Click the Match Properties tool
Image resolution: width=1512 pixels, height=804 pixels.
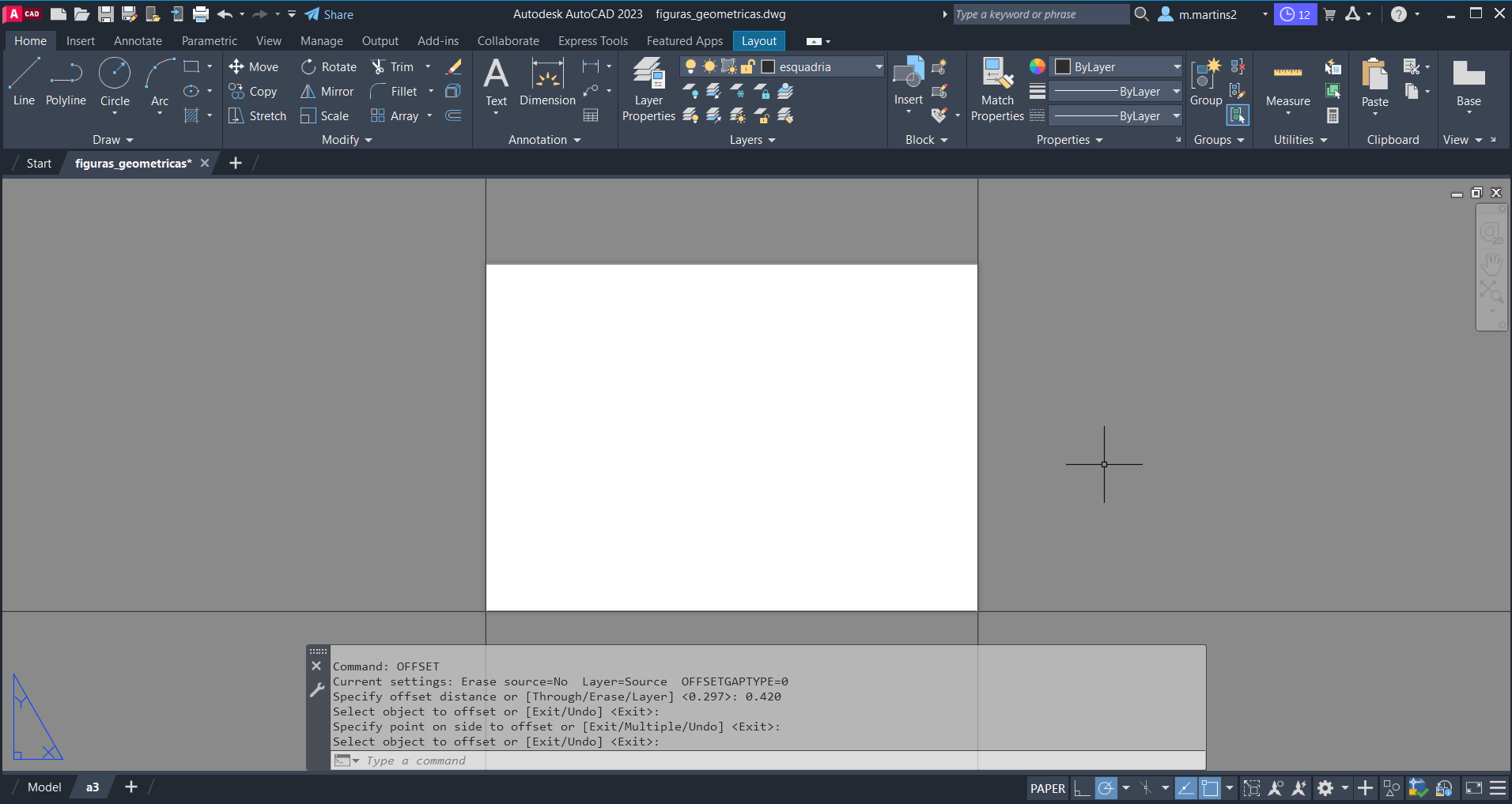(x=997, y=89)
